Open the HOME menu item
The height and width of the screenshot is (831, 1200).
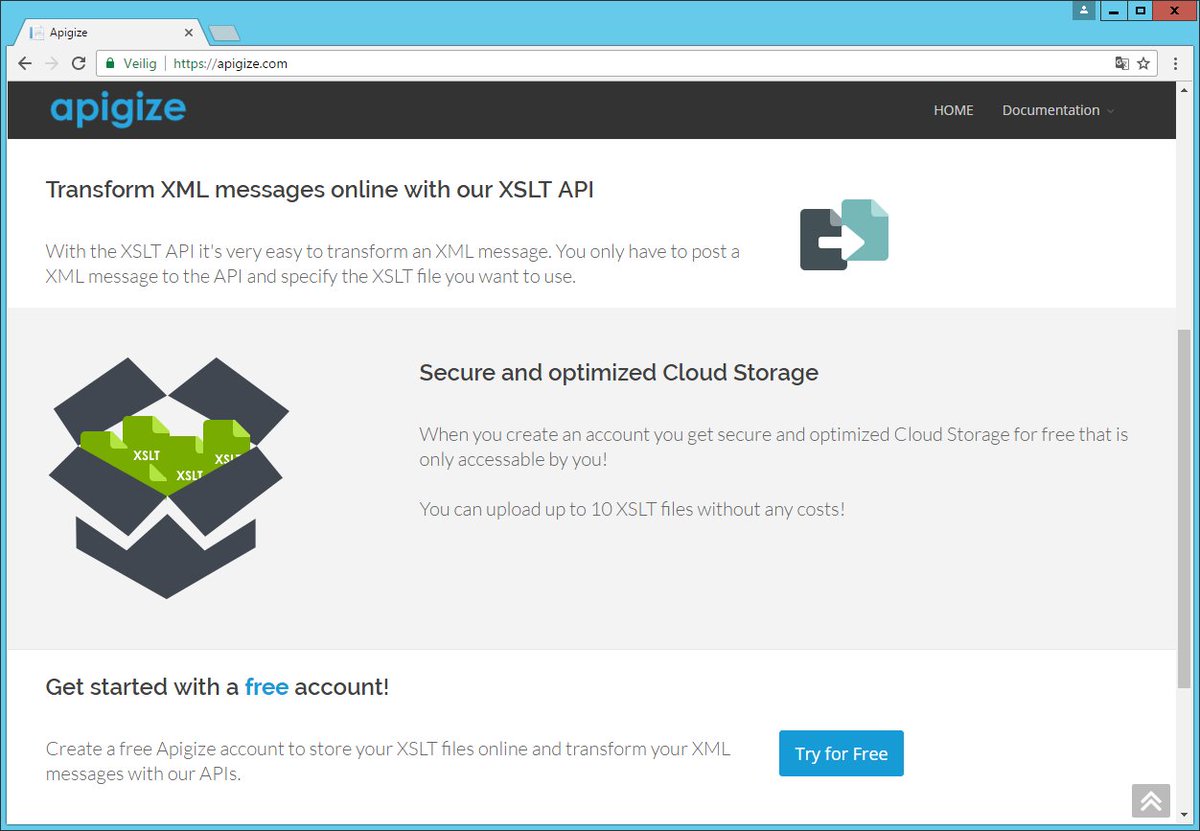(953, 110)
